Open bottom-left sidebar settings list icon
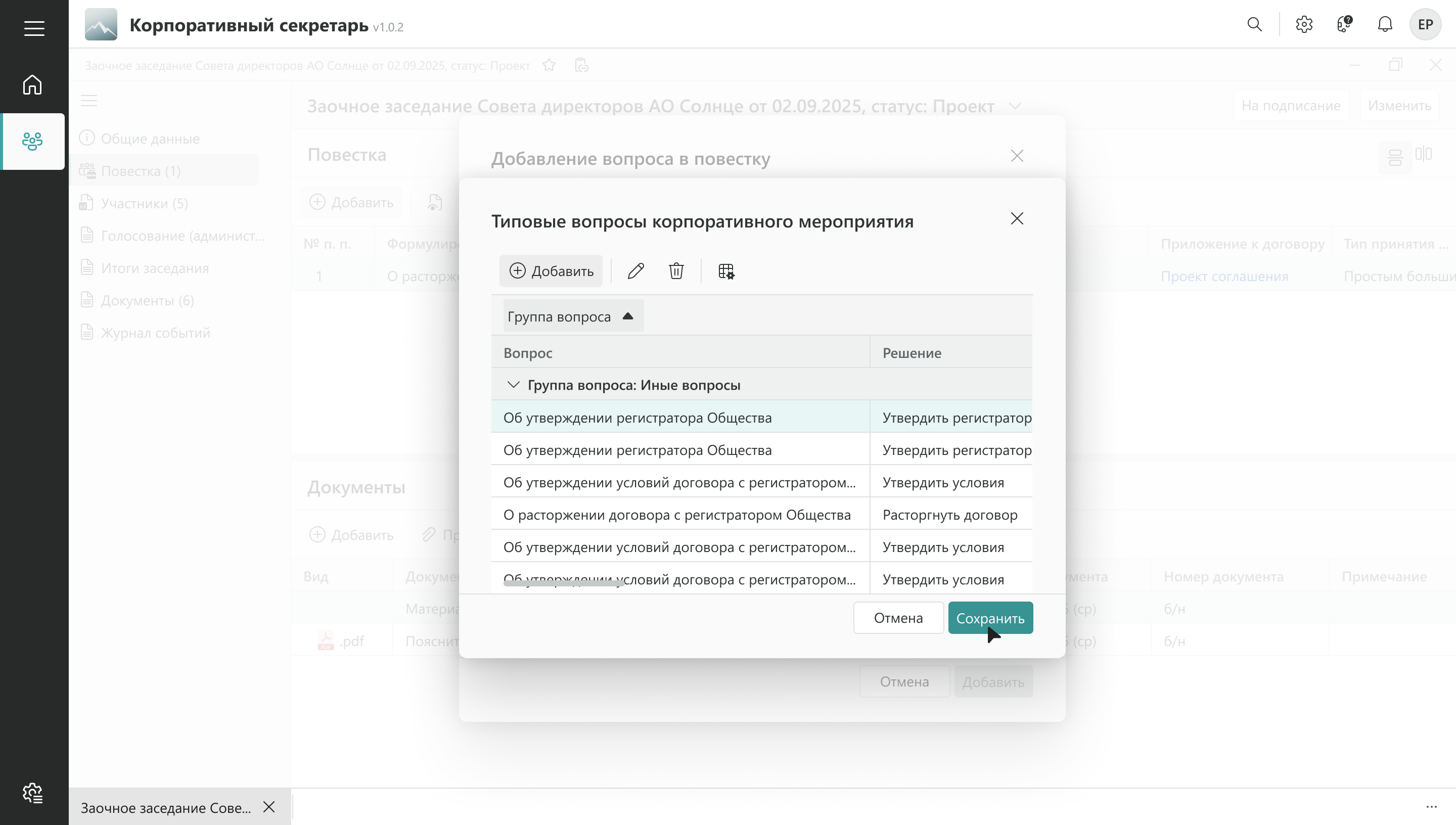The image size is (1456, 825). (x=32, y=793)
